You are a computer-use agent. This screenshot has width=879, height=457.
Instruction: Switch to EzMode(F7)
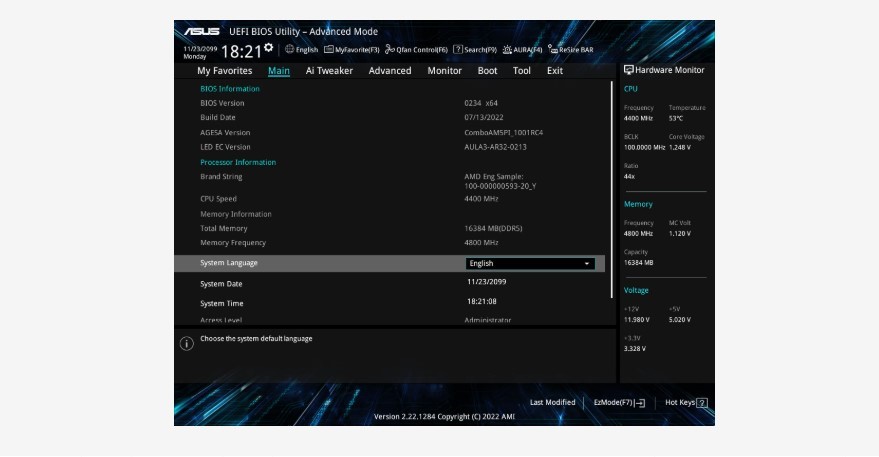(x=619, y=403)
